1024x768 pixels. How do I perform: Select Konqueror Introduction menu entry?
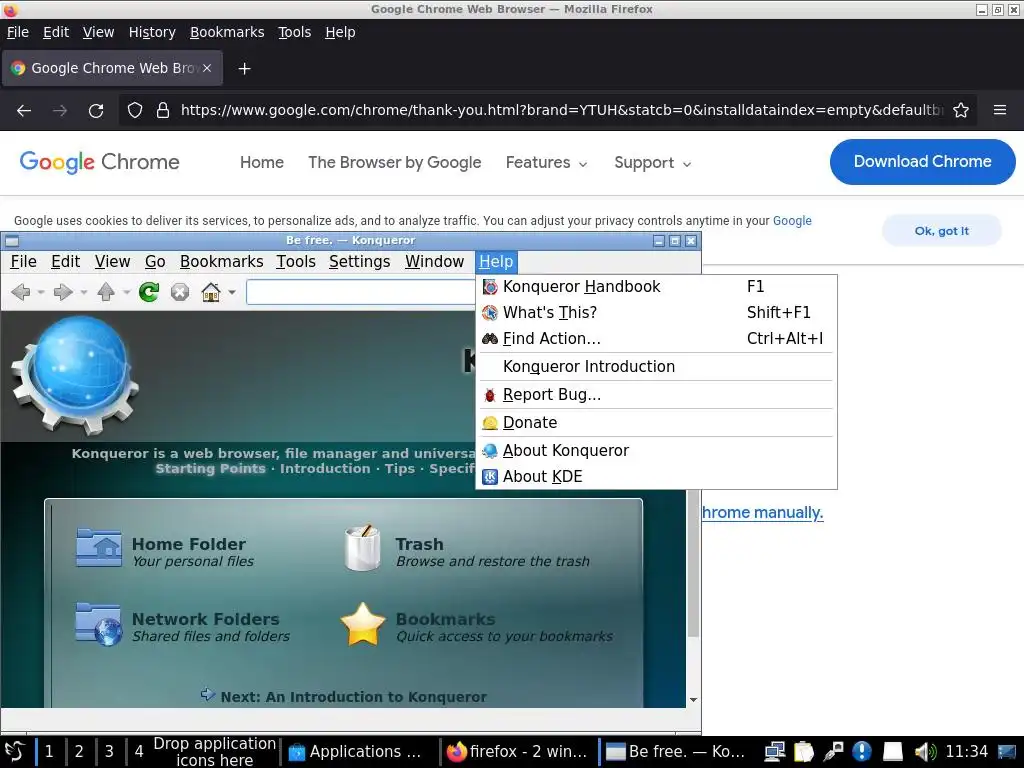point(656,367)
